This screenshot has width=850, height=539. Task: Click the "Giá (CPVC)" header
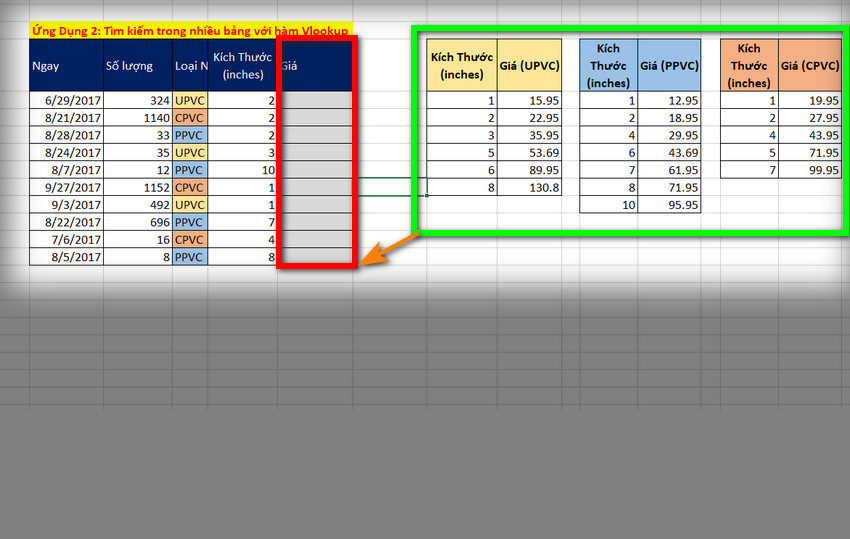[x=810, y=66]
